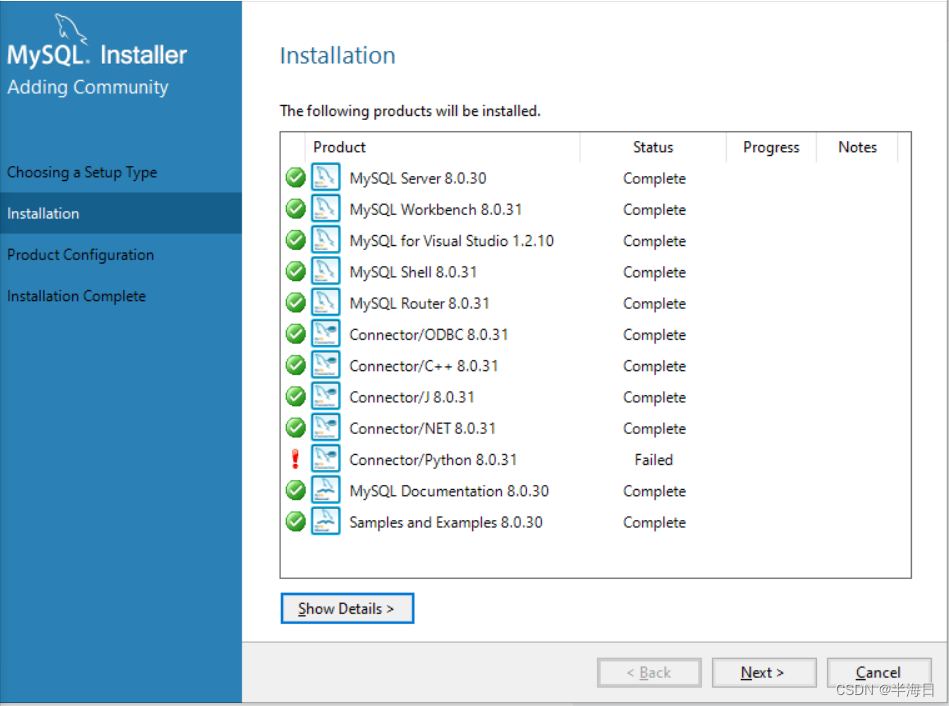Select the MySQL for Visual Studio 1.2.10 text
The height and width of the screenshot is (706, 949).
tap(452, 241)
